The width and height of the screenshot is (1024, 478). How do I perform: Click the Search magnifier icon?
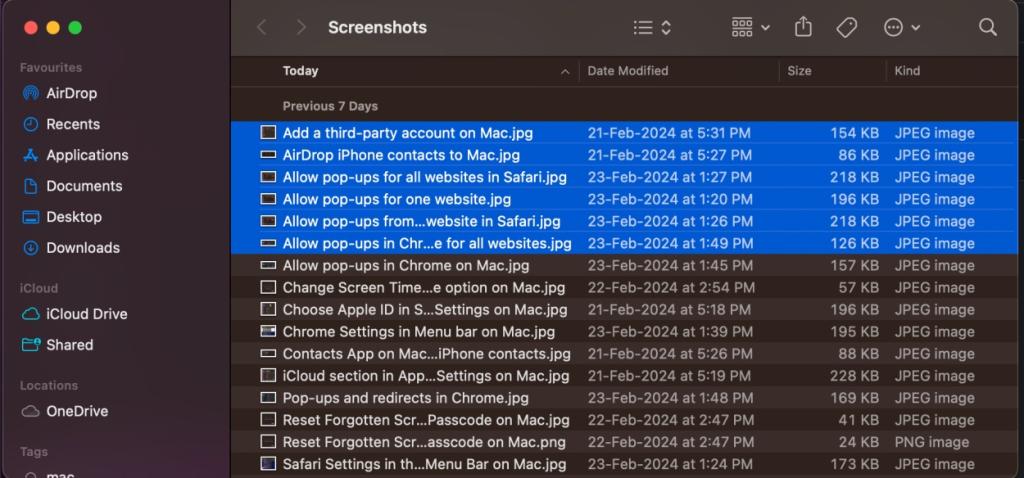[987, 27]
